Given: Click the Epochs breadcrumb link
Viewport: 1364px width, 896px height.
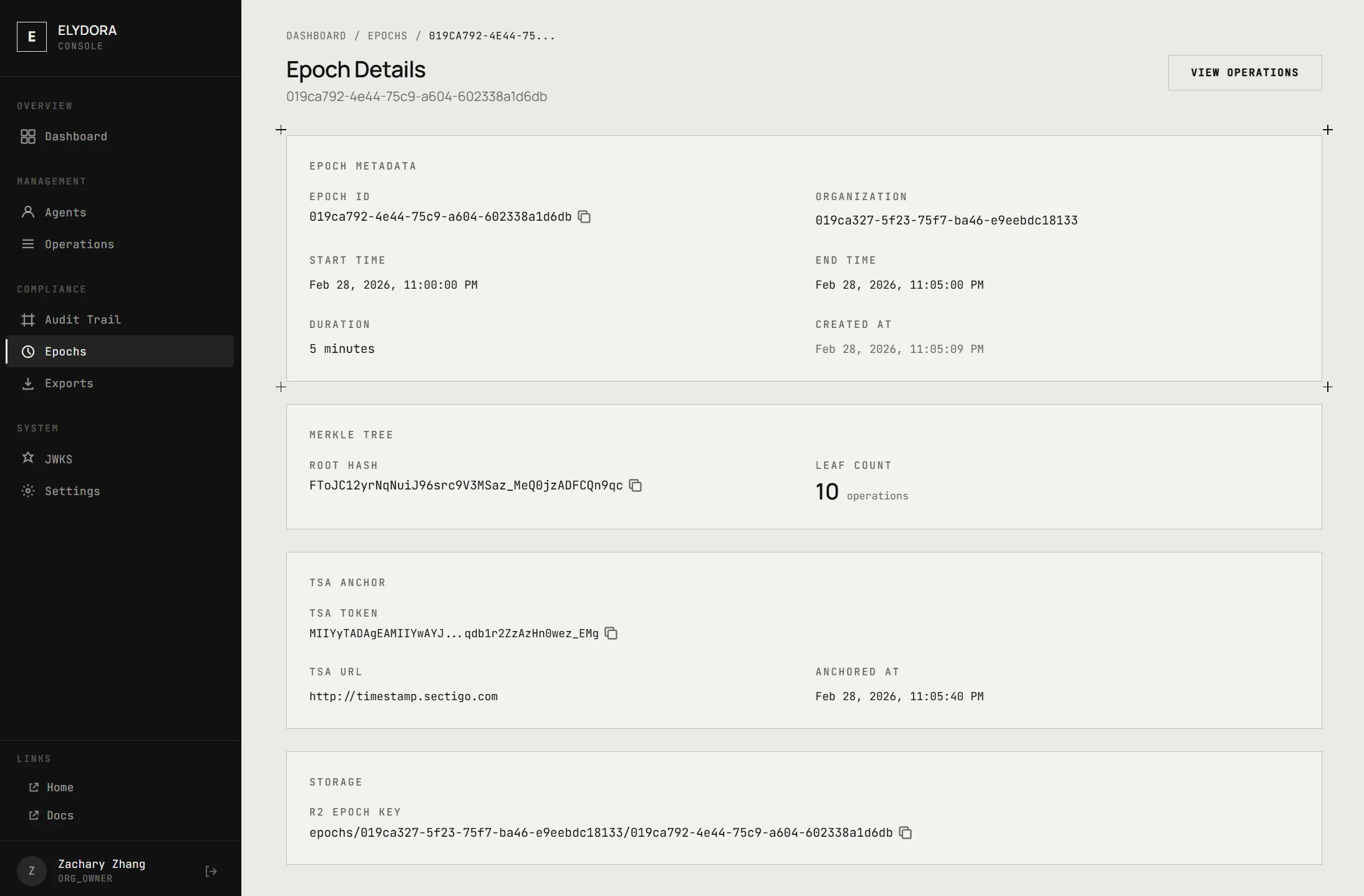Looking at the screenshot, I should coord(387,36).
